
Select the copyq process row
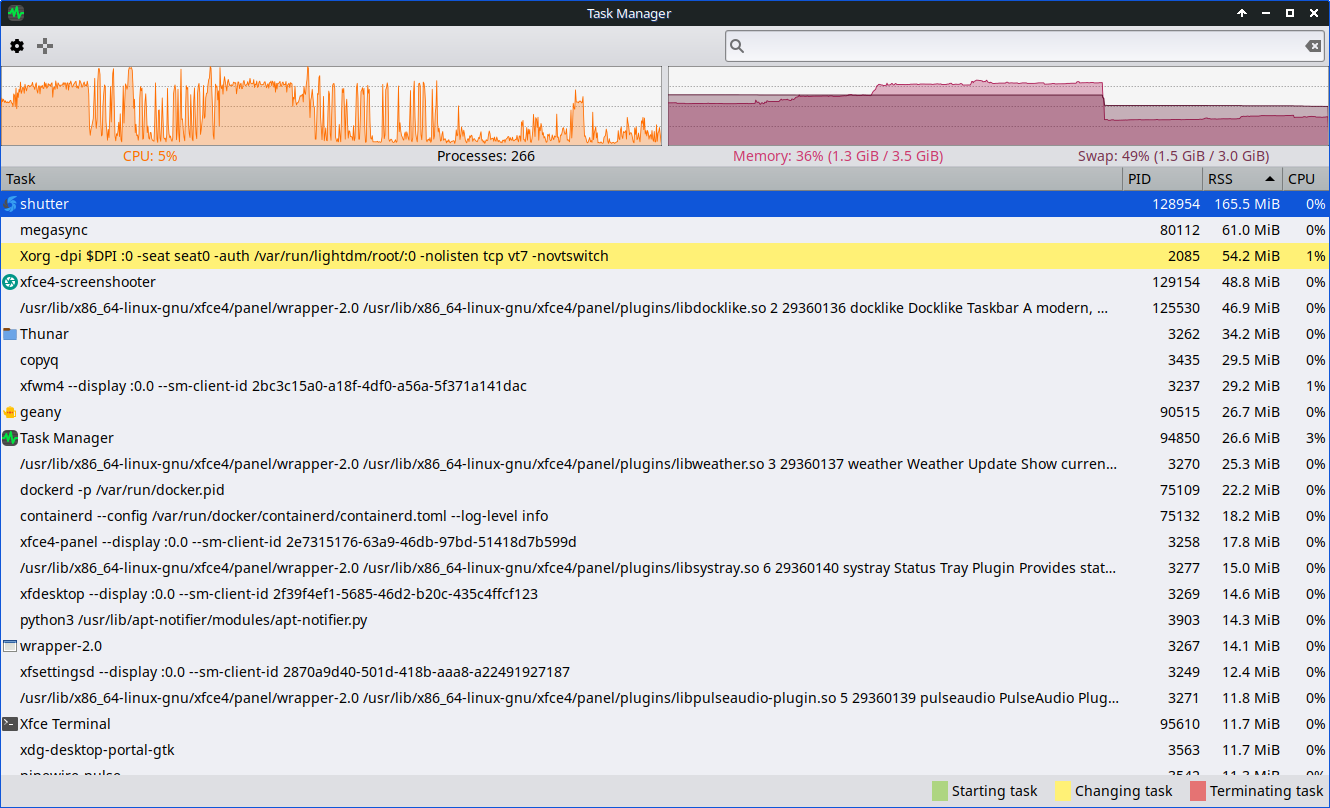665,360
